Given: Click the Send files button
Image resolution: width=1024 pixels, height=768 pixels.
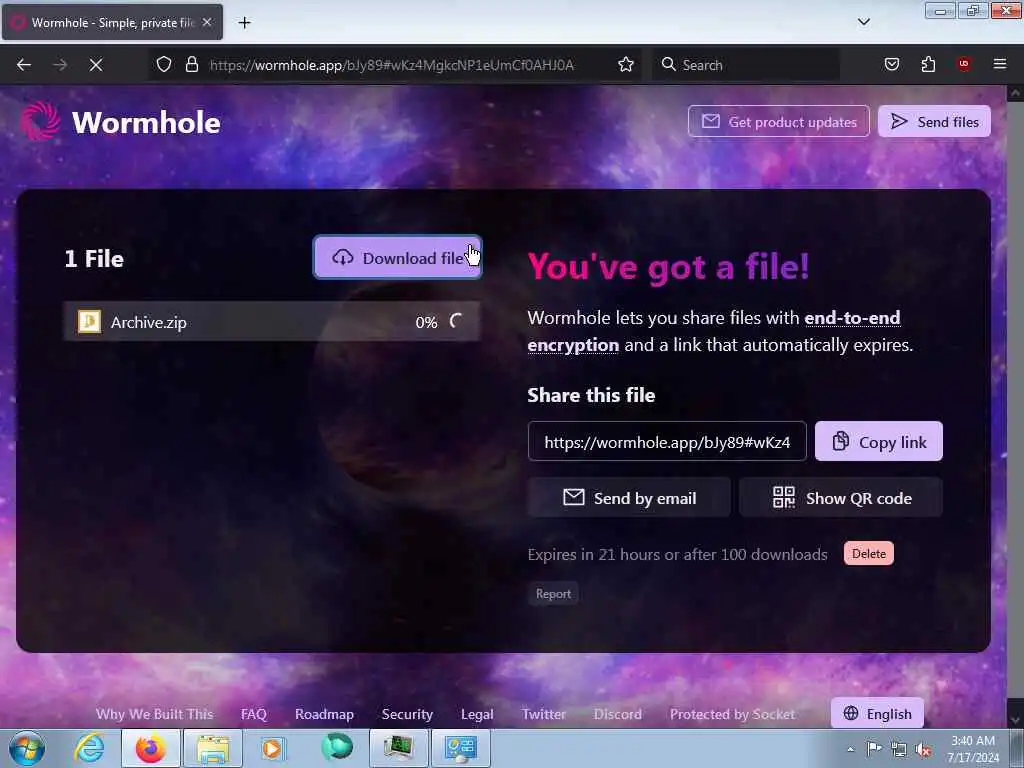Looking at the screenshot, I should point(934,121).
